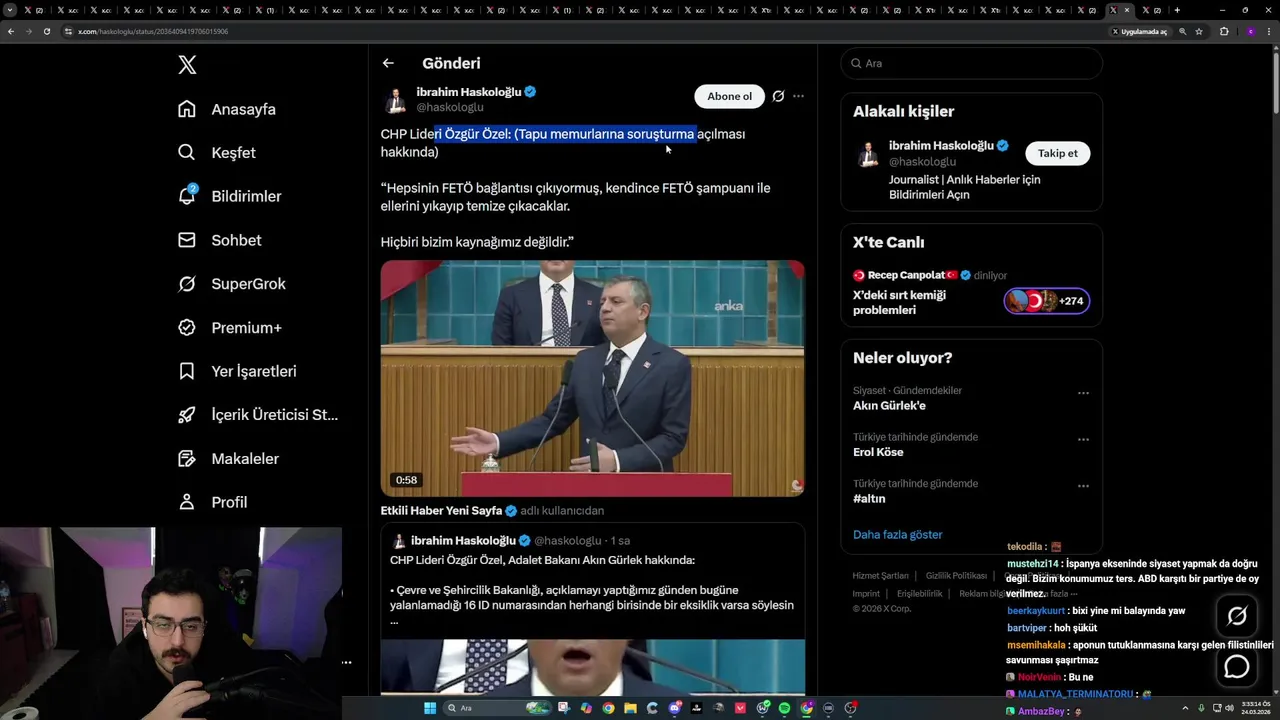1280x720 pixels.
Task: Click the X logo in the sidebar
Action: 187,65
